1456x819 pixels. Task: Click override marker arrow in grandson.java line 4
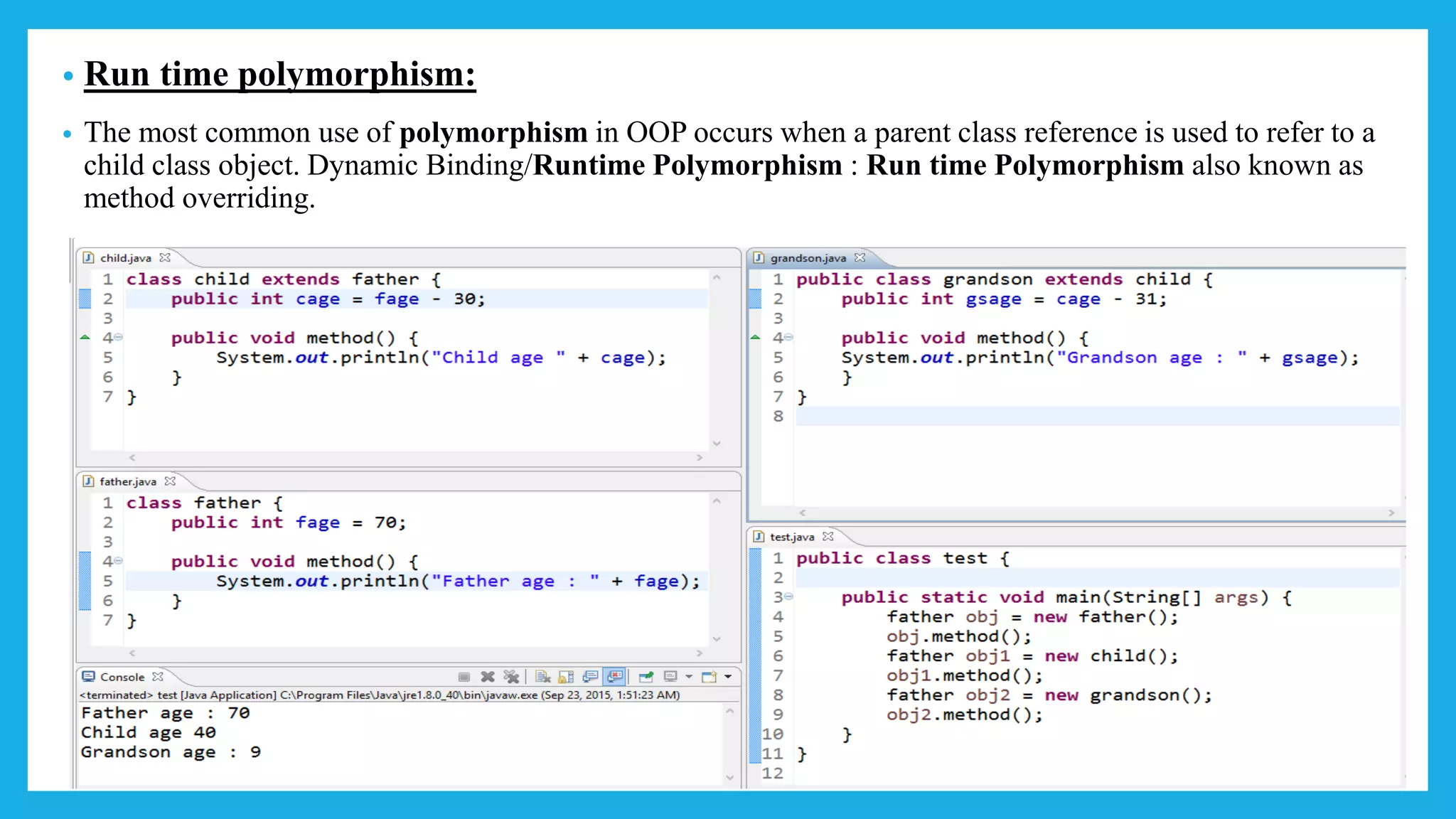coord(755,338)
